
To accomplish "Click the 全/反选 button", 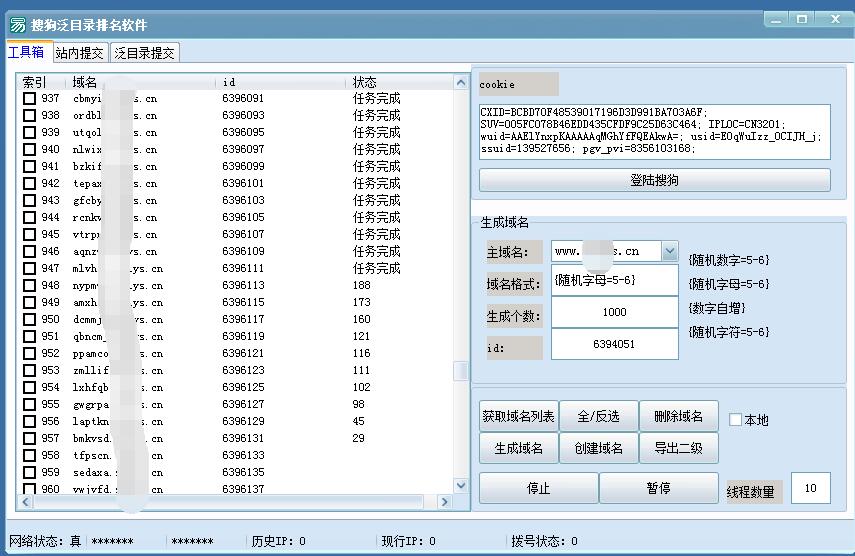I will (598, 416).
